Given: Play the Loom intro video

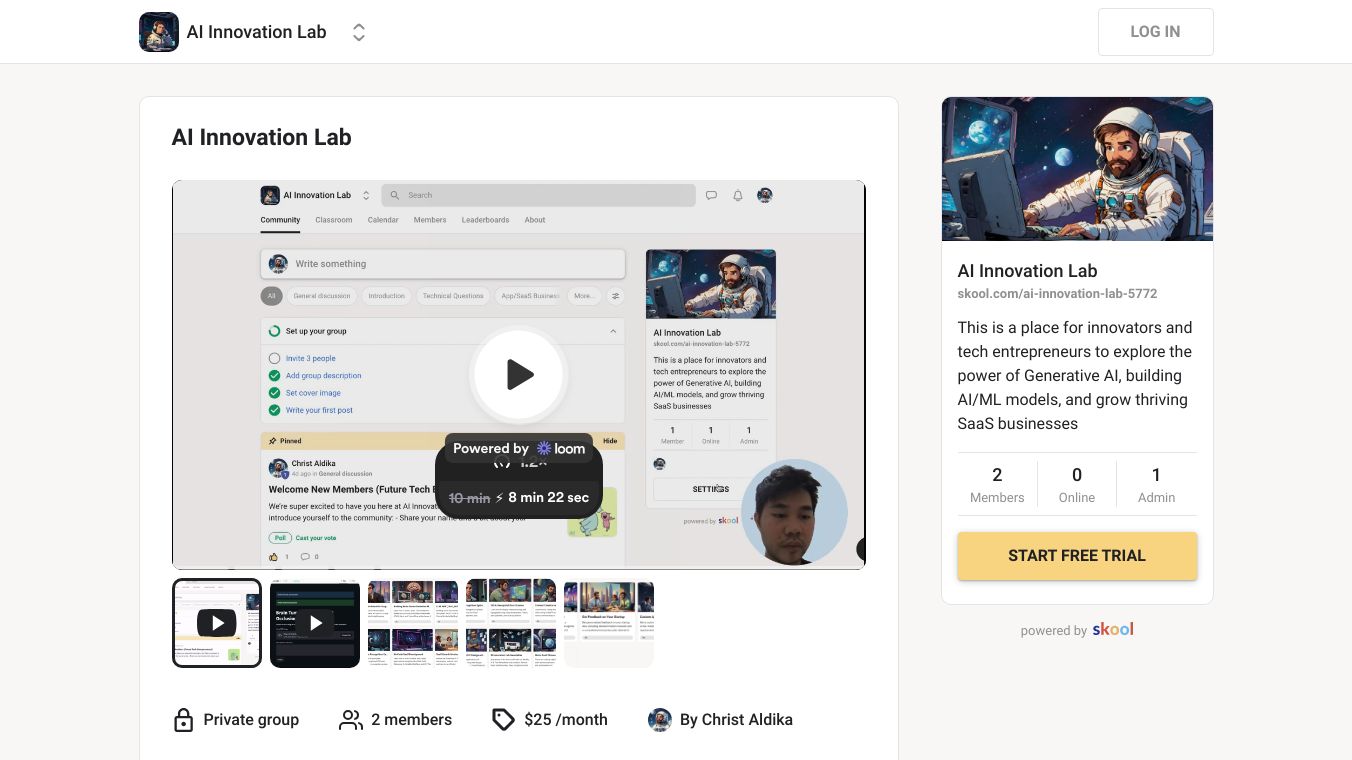Looking at the screenshot, I should (519, 375).
